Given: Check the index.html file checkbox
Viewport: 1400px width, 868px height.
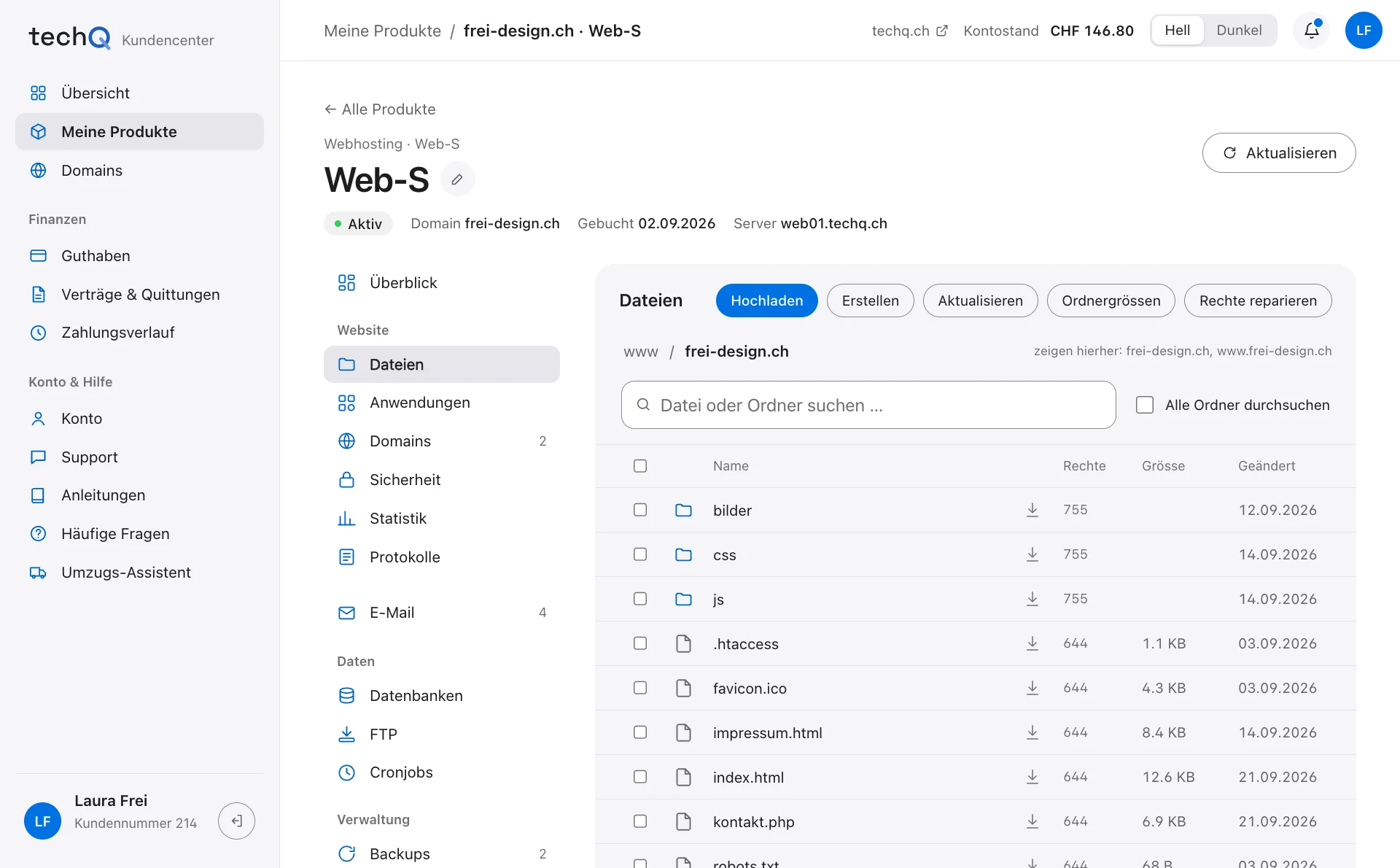Looking at the screenshot, I should click(640, 777).
